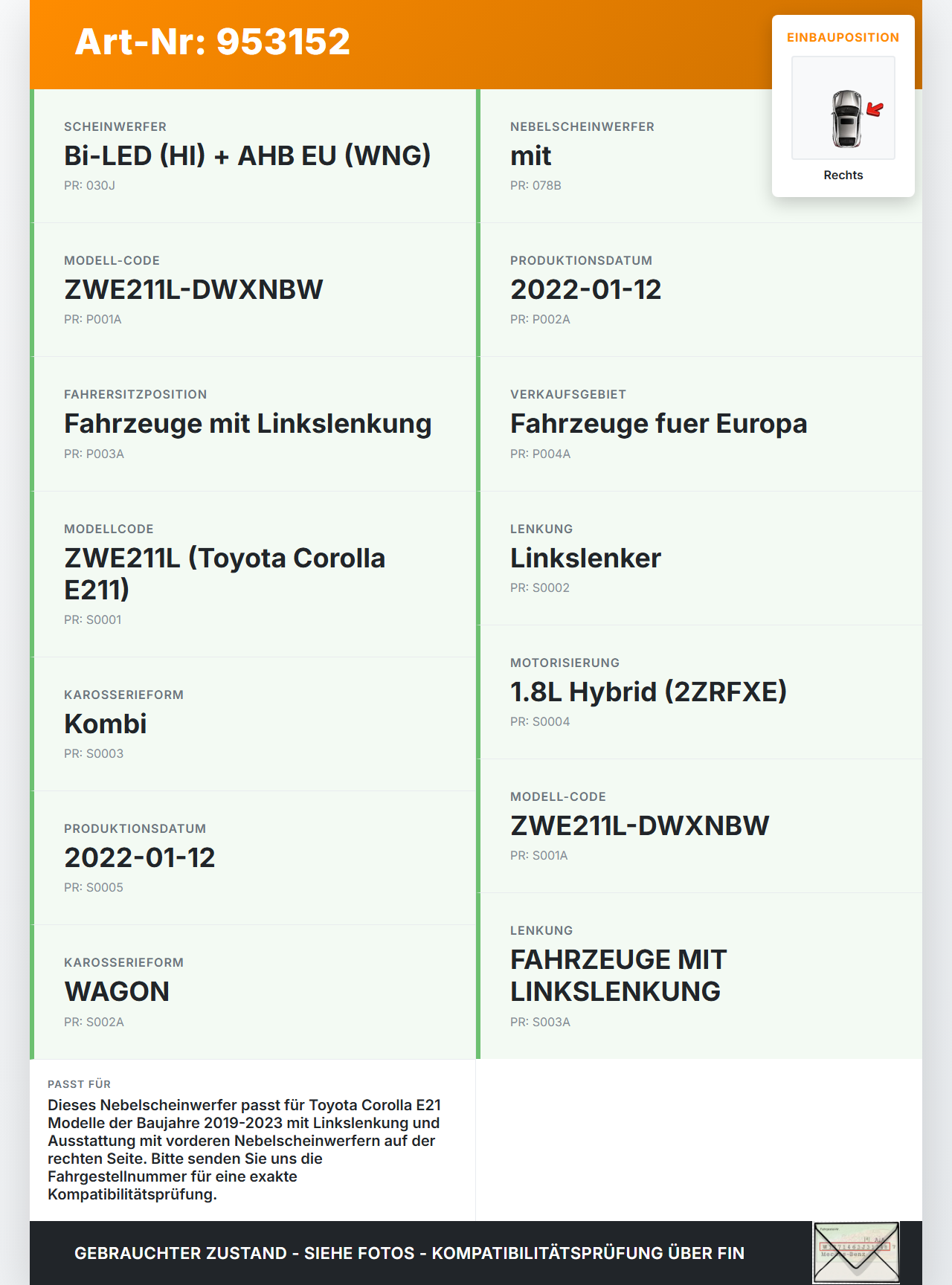
Task: Click the "Passt für" compatibility description paragraph
Action: [x=244, y=1150]
